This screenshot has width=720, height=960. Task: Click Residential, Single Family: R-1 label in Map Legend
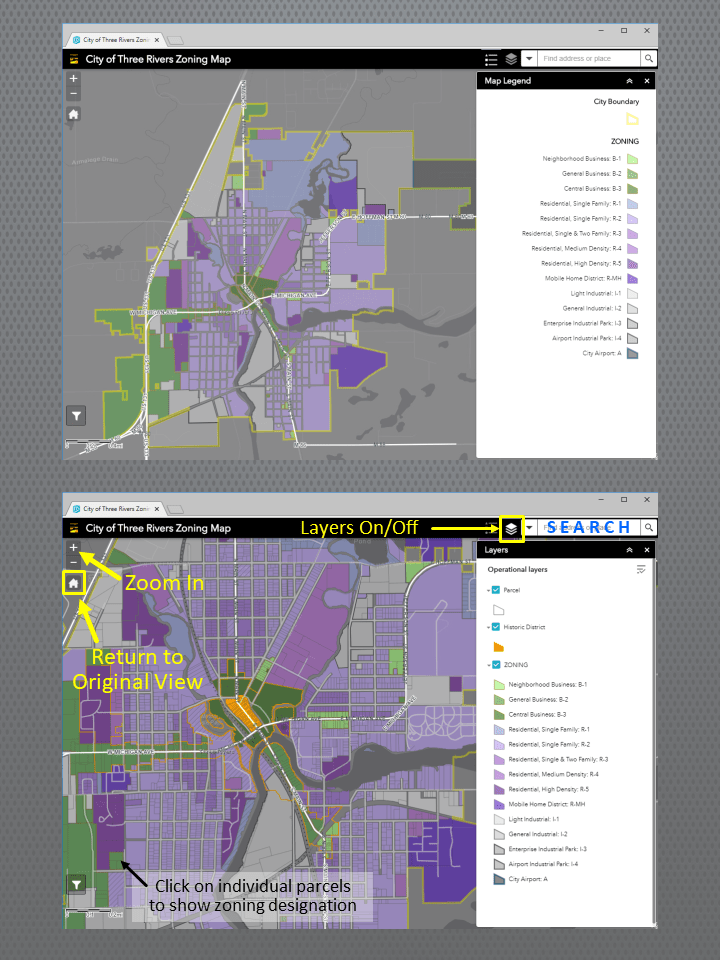tap(580, 203)
